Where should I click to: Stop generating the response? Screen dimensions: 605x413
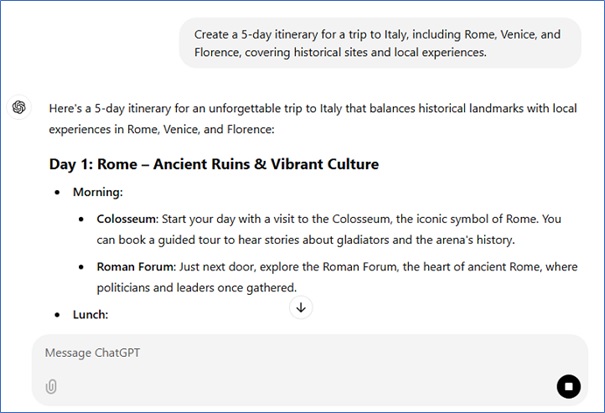pos(569,386)
